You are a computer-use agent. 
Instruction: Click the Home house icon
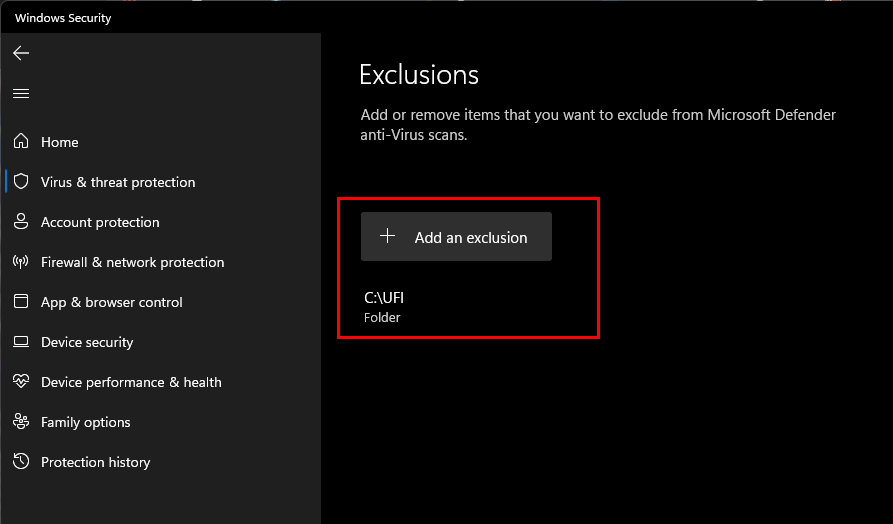click(21, 141)
